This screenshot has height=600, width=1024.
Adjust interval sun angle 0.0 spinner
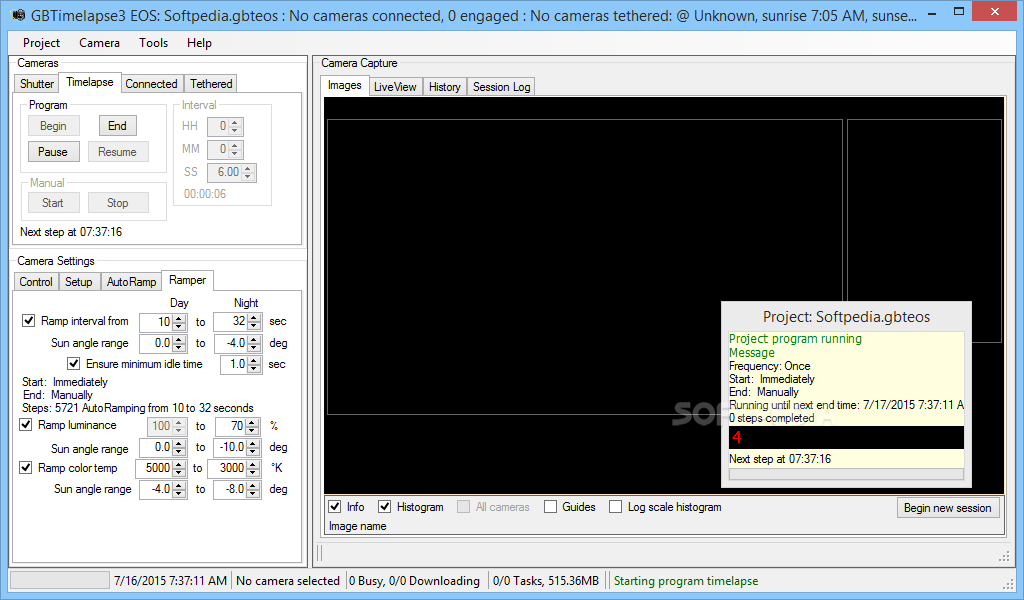click(x=163, y=343)
